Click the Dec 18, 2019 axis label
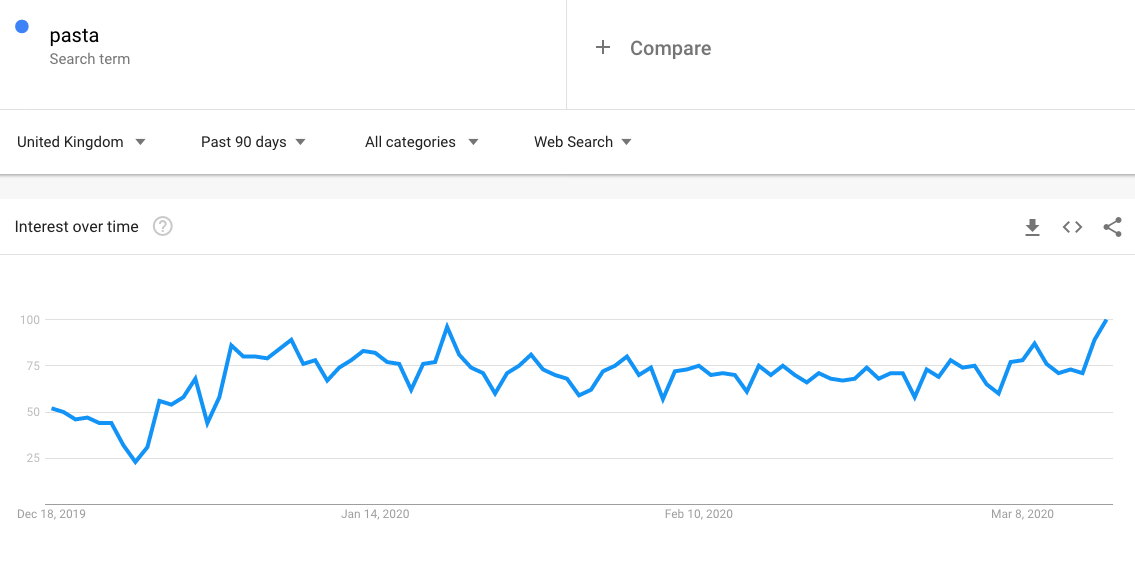1135x574 pixels. tap(51, 514)
